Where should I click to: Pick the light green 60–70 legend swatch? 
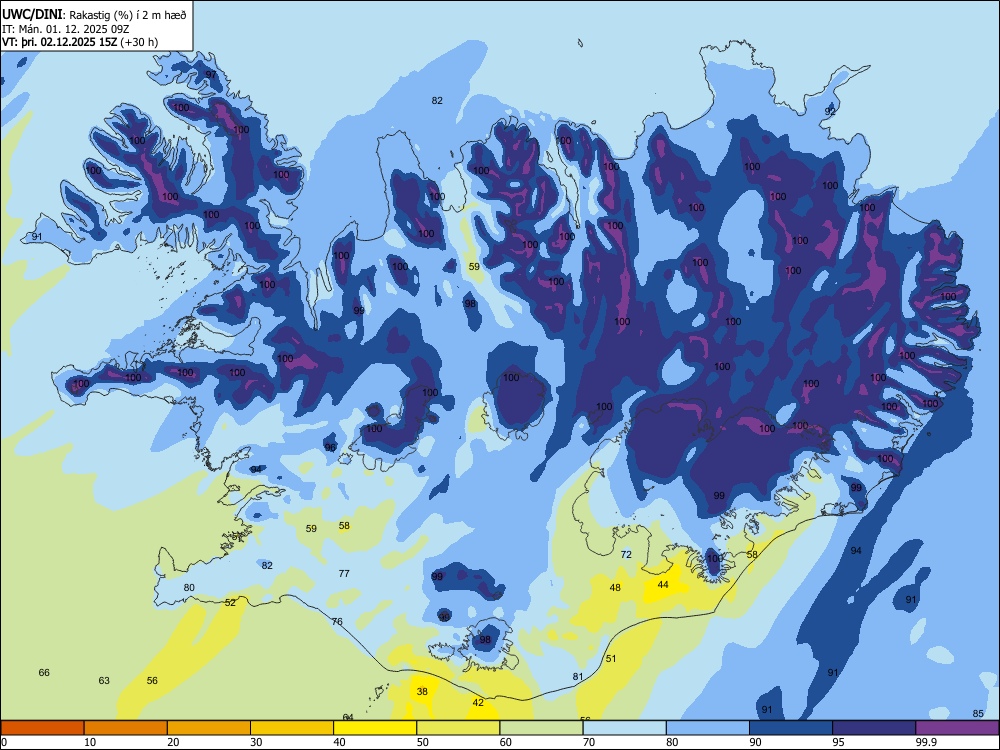click(541, 728)
